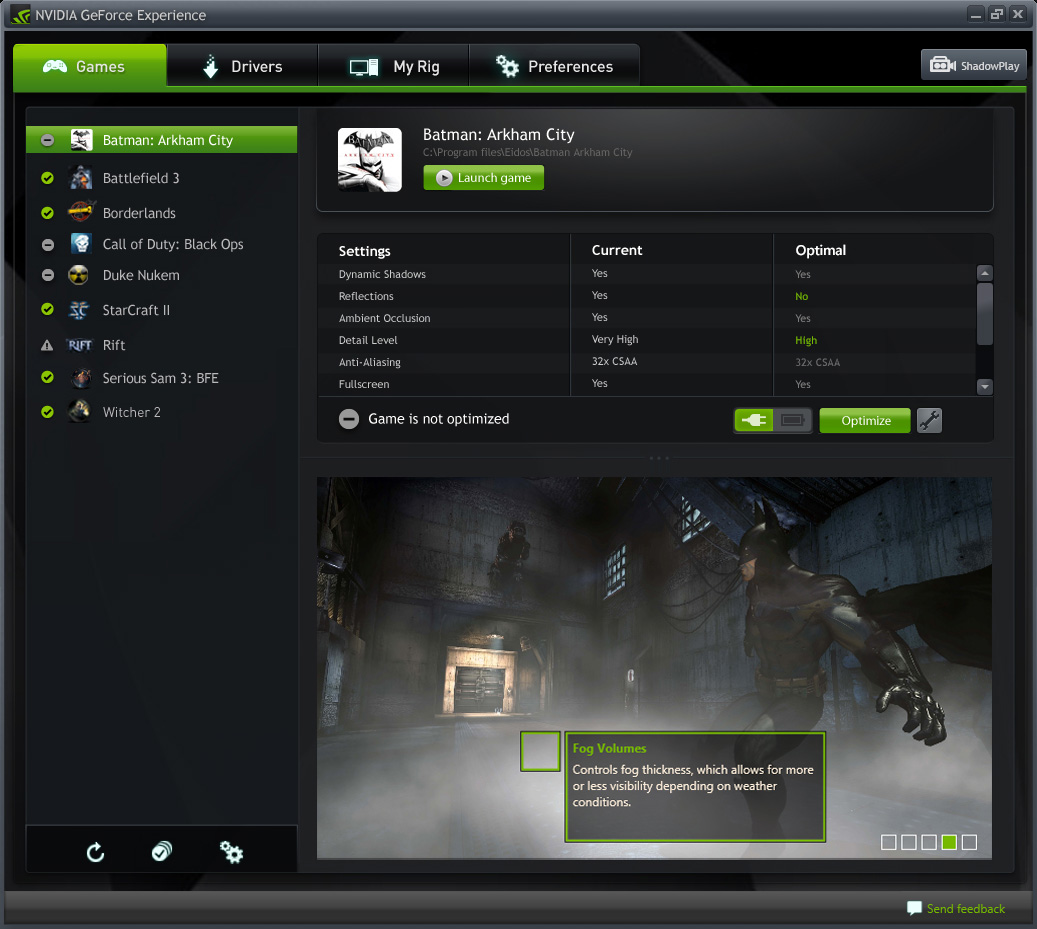Click Borderlands game icon
Screen dimensions: 1037x929
(81, 212)
